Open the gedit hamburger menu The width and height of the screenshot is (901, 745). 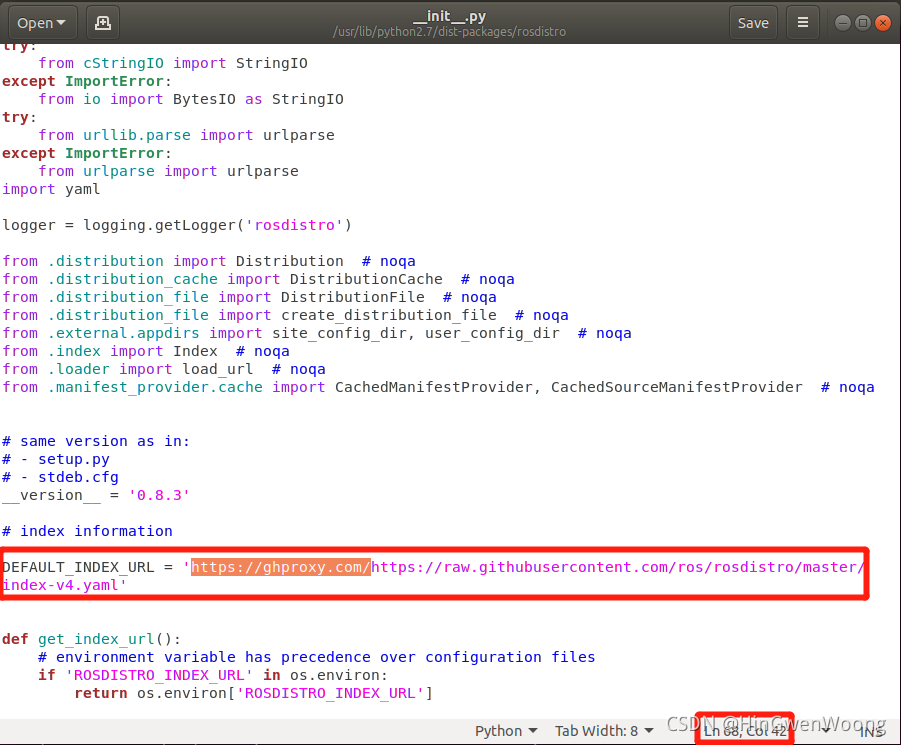point(803,23)
